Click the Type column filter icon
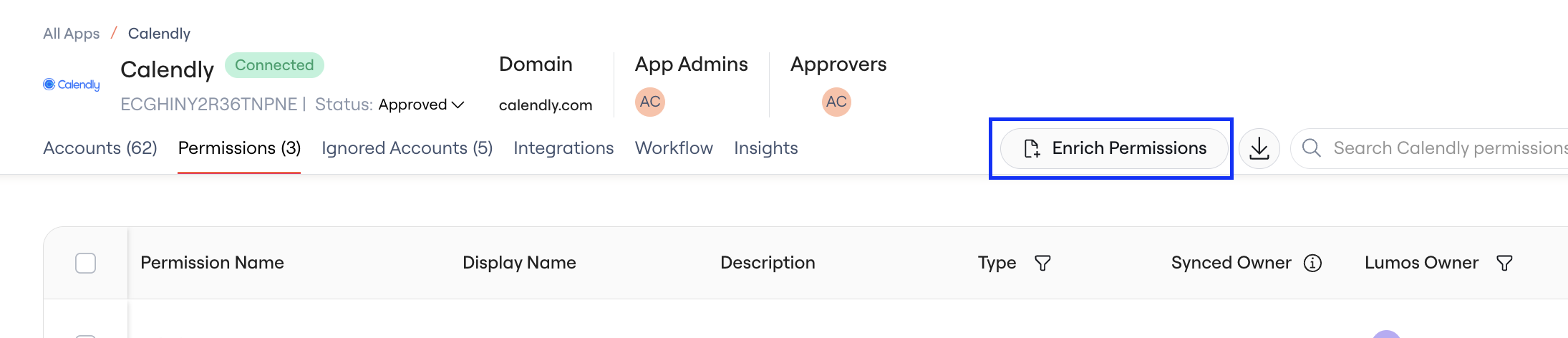 pyautogui.click(x=1042, y=264)
